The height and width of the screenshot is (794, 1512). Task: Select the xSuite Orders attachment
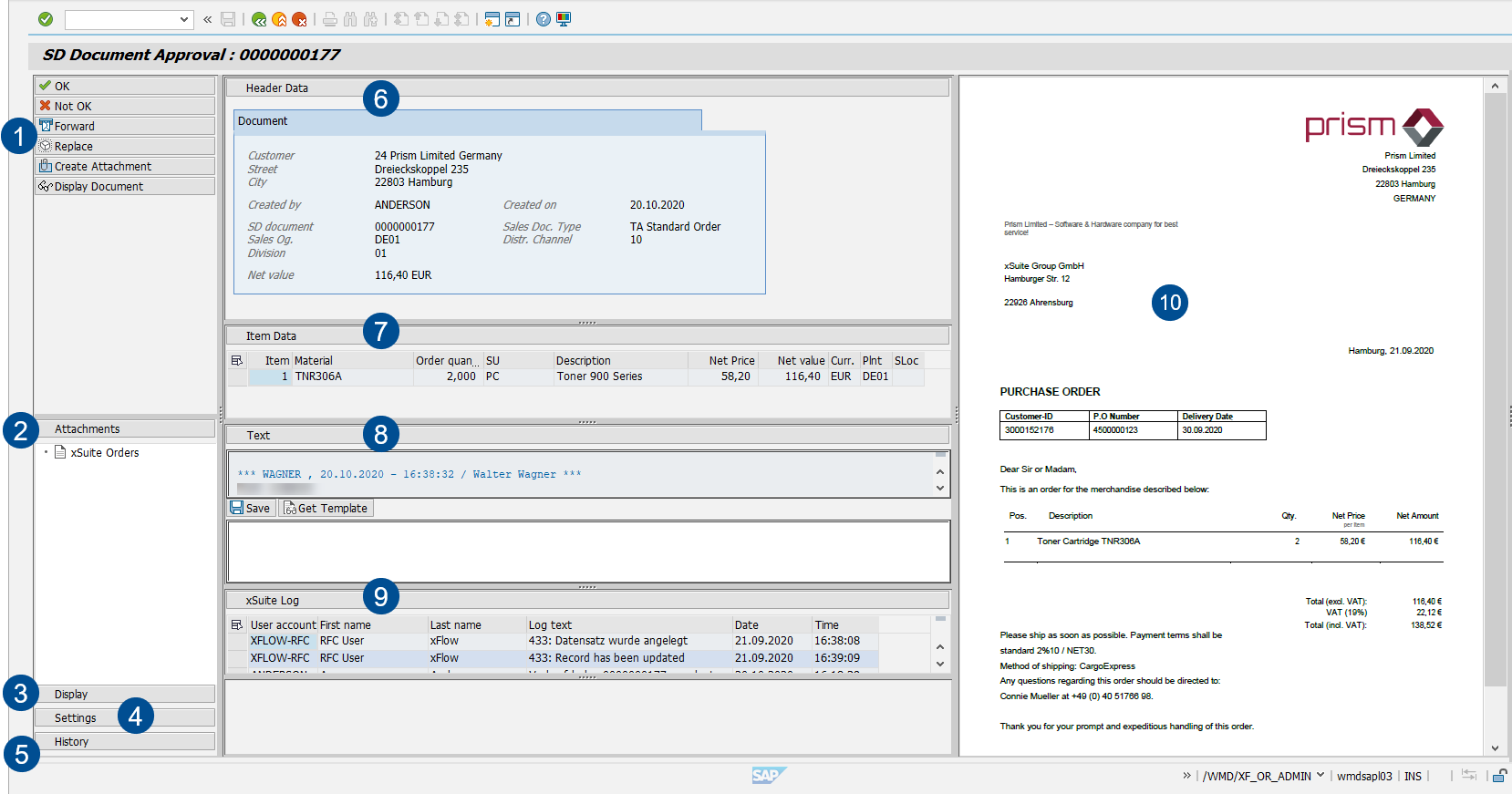pyautogui.click(x=105, y=452)
